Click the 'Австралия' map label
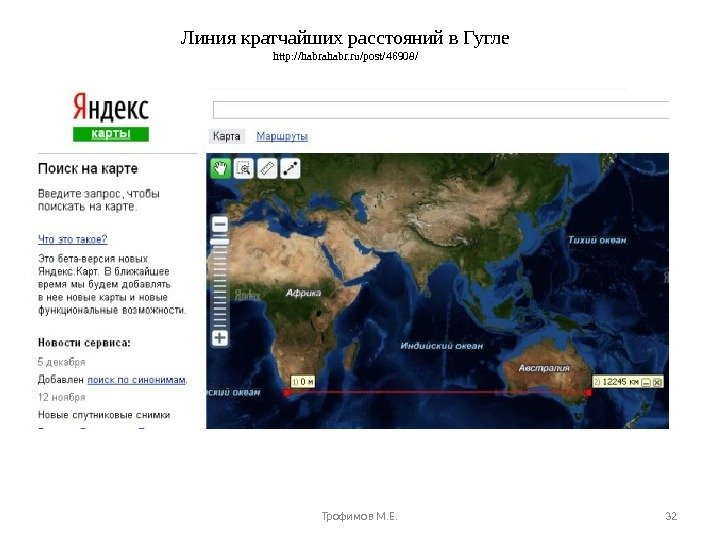 (544, 368)
